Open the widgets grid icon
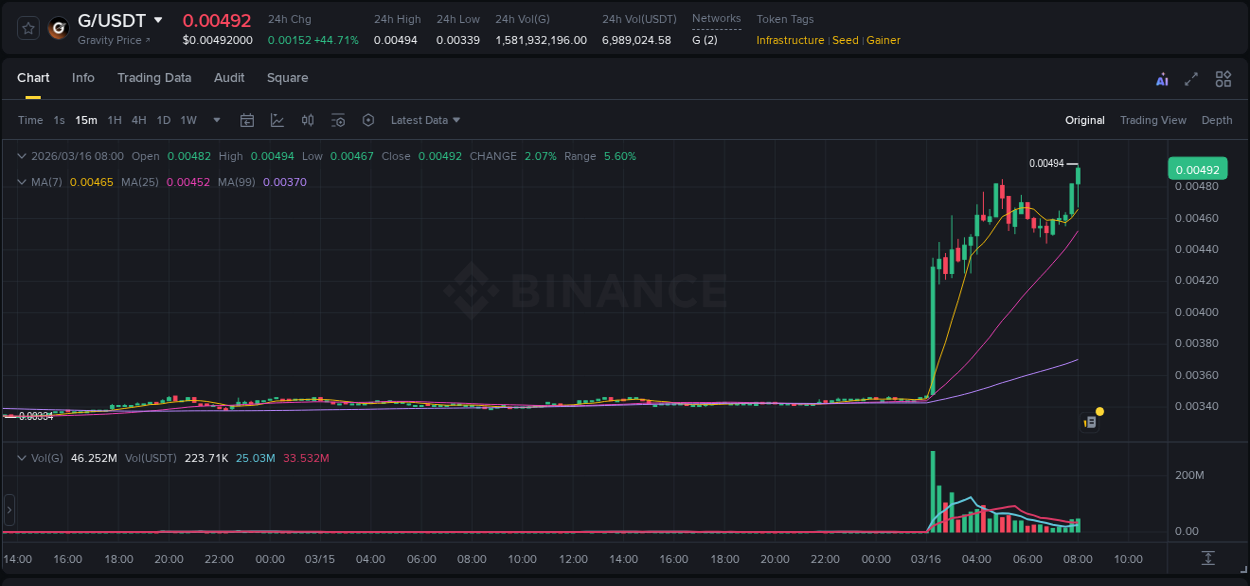 click(x=1222, y=78)
